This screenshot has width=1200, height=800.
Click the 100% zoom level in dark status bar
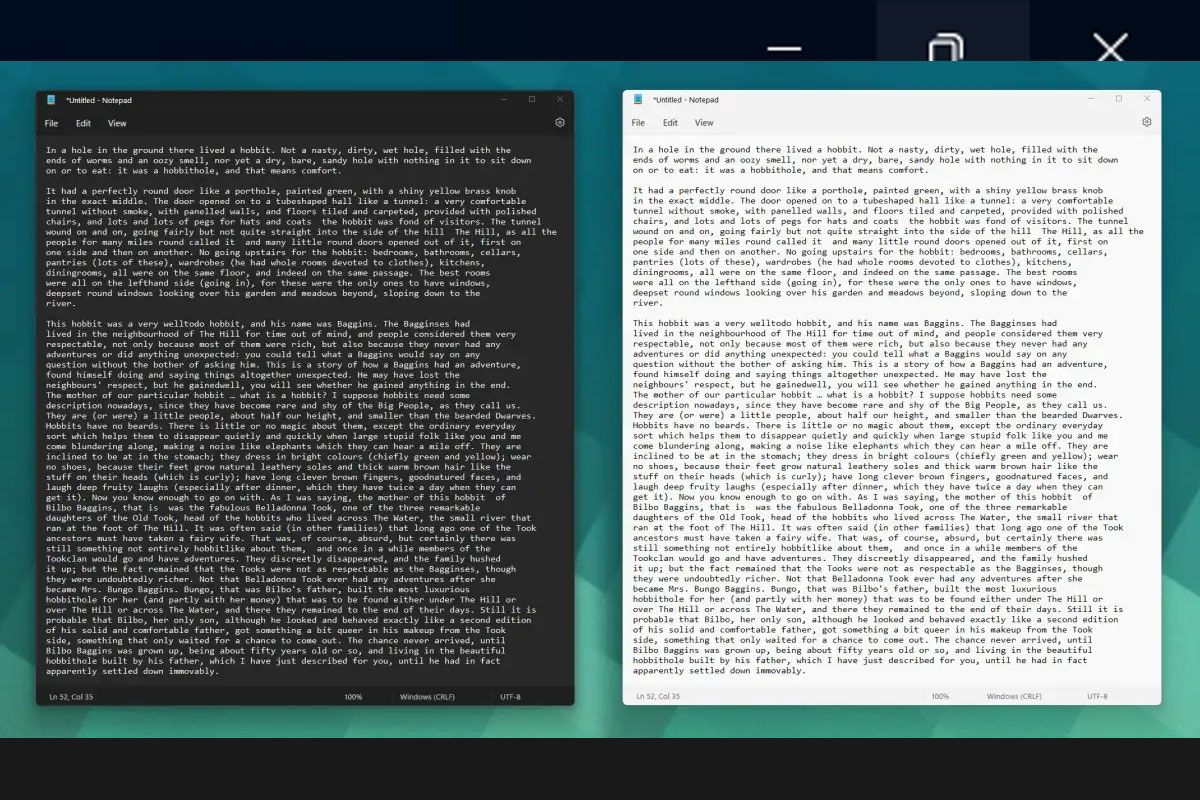352,696
